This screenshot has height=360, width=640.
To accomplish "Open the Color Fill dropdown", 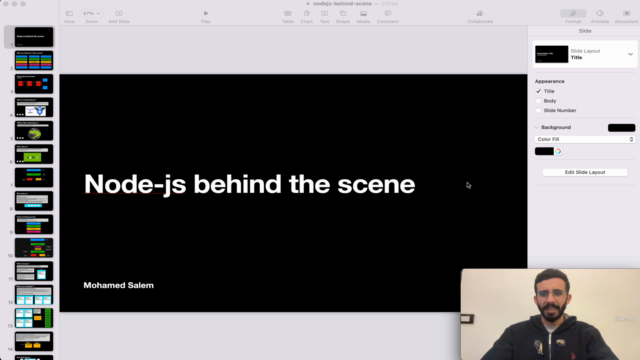I will click(x=585, y=139).
